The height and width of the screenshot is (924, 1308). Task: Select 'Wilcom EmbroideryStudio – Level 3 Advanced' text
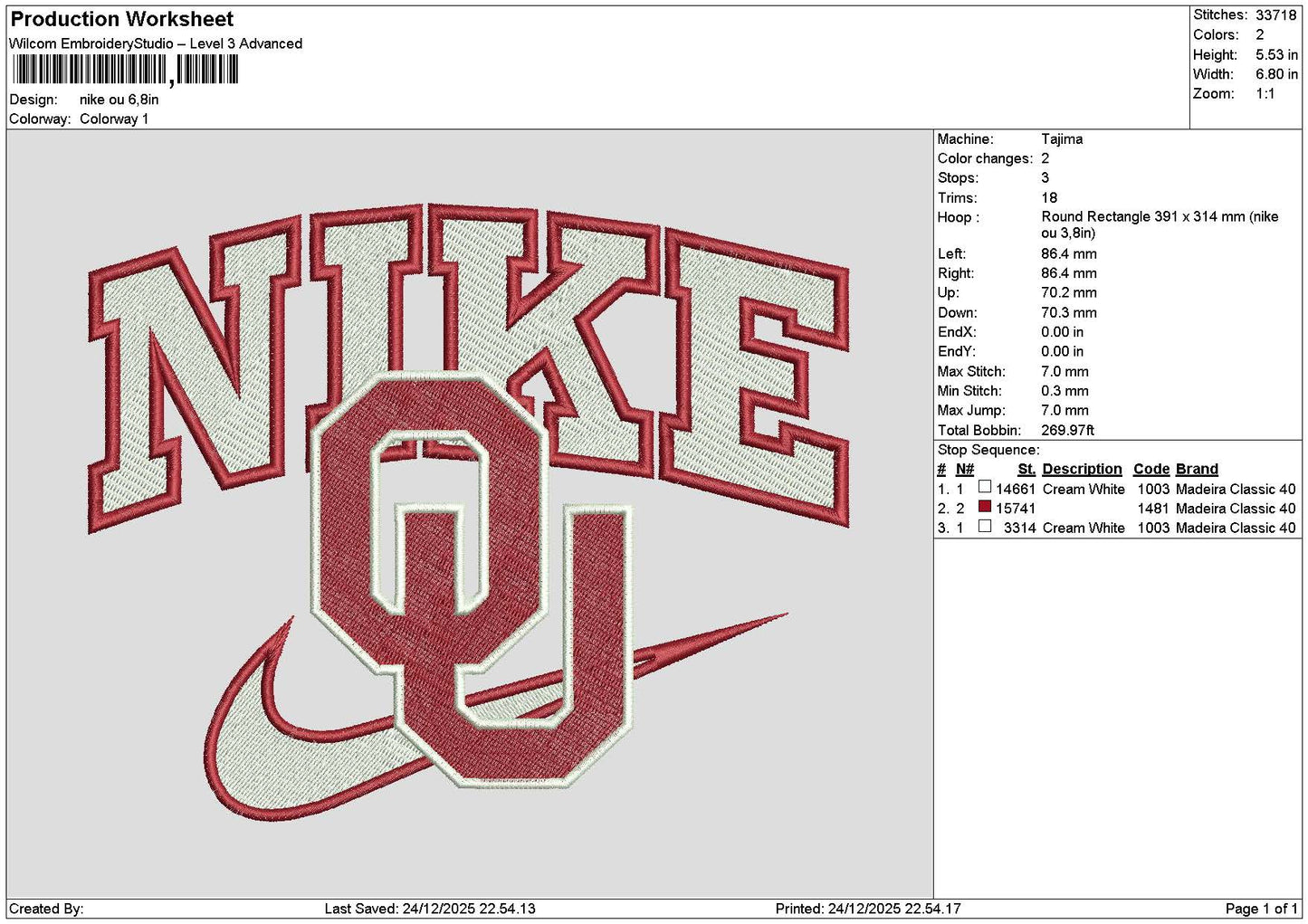pos(156,43)
